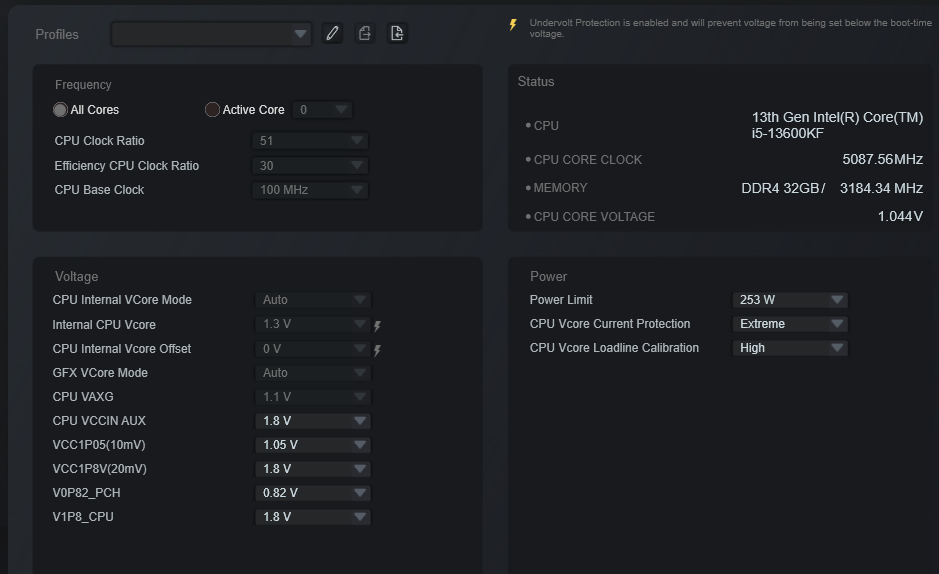Open the V0P82_PCH voltage dropdown
The height and width of the screenshot is (574, 939).
tap(313, 493)
